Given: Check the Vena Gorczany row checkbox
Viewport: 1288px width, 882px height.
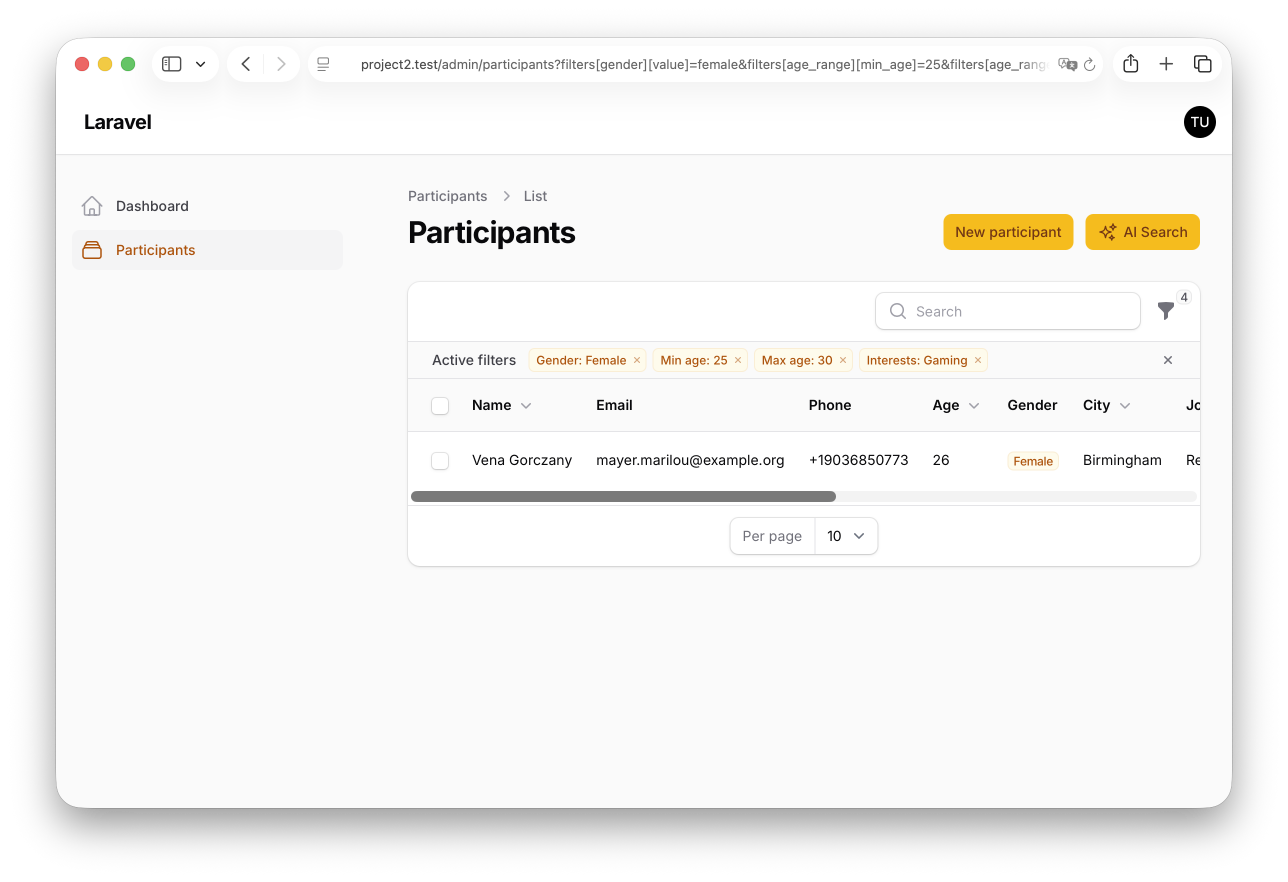Looking at the screenshot, I should (x=440, y=461).
